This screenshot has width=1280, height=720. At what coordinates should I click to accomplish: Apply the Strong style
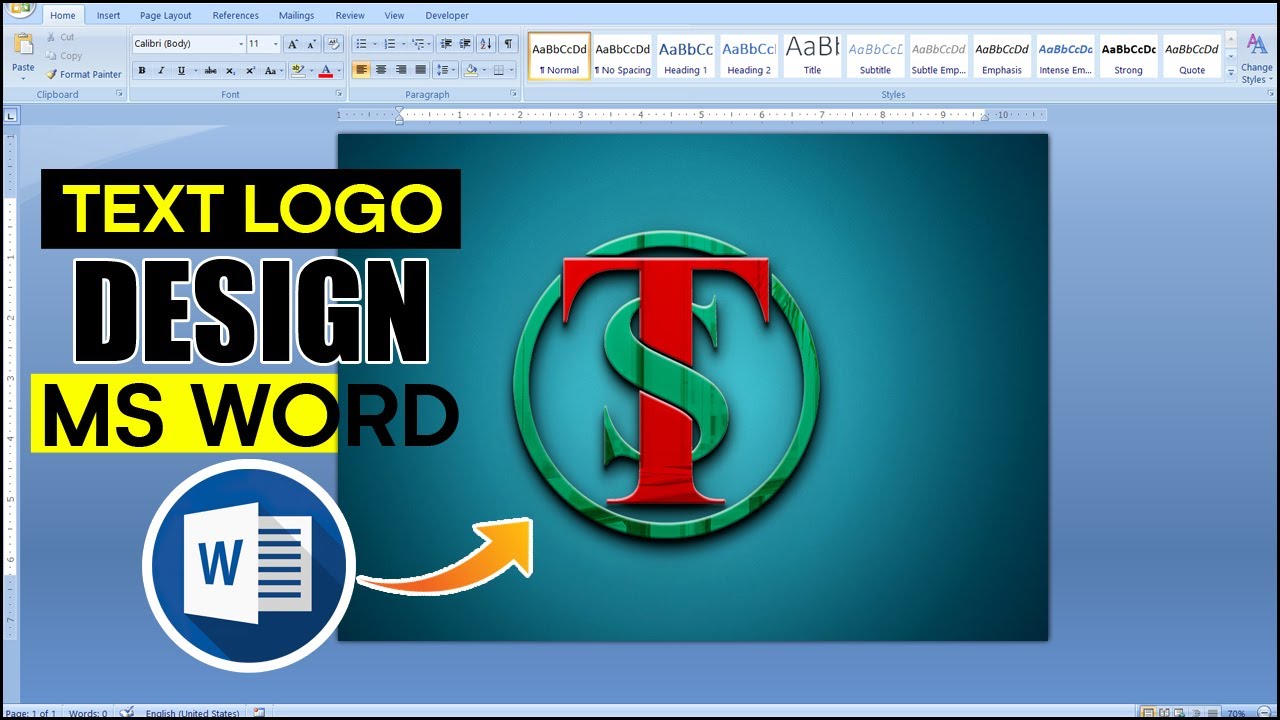tap(1128, 56)
